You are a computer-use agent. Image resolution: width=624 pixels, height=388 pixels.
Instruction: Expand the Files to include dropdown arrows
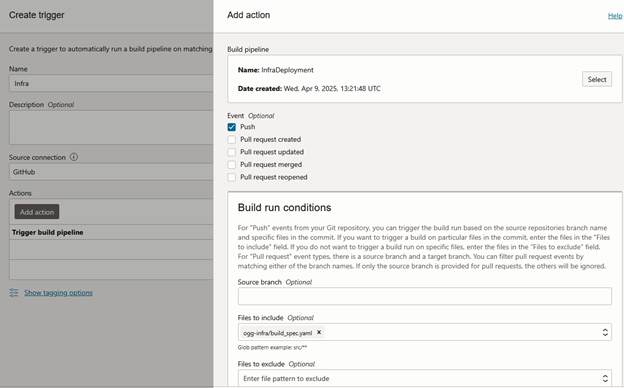[x=605, y=332]
